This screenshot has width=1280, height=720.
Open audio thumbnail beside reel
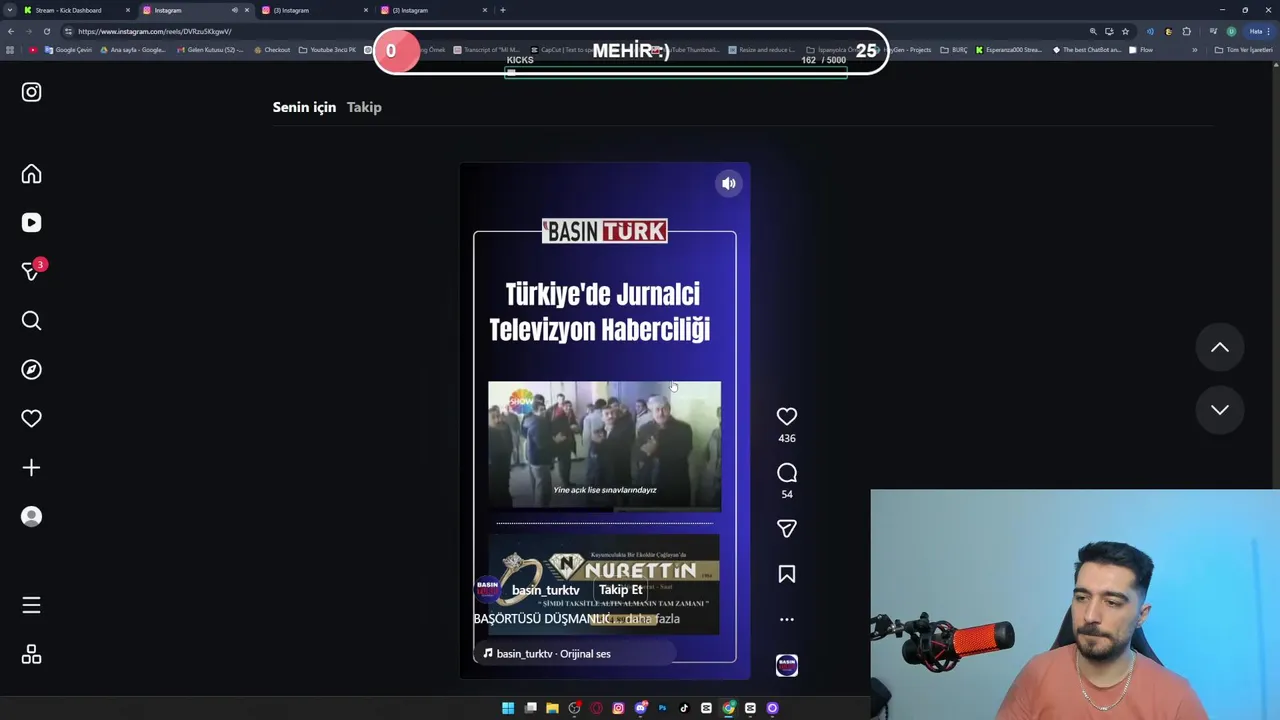(787, 665)
